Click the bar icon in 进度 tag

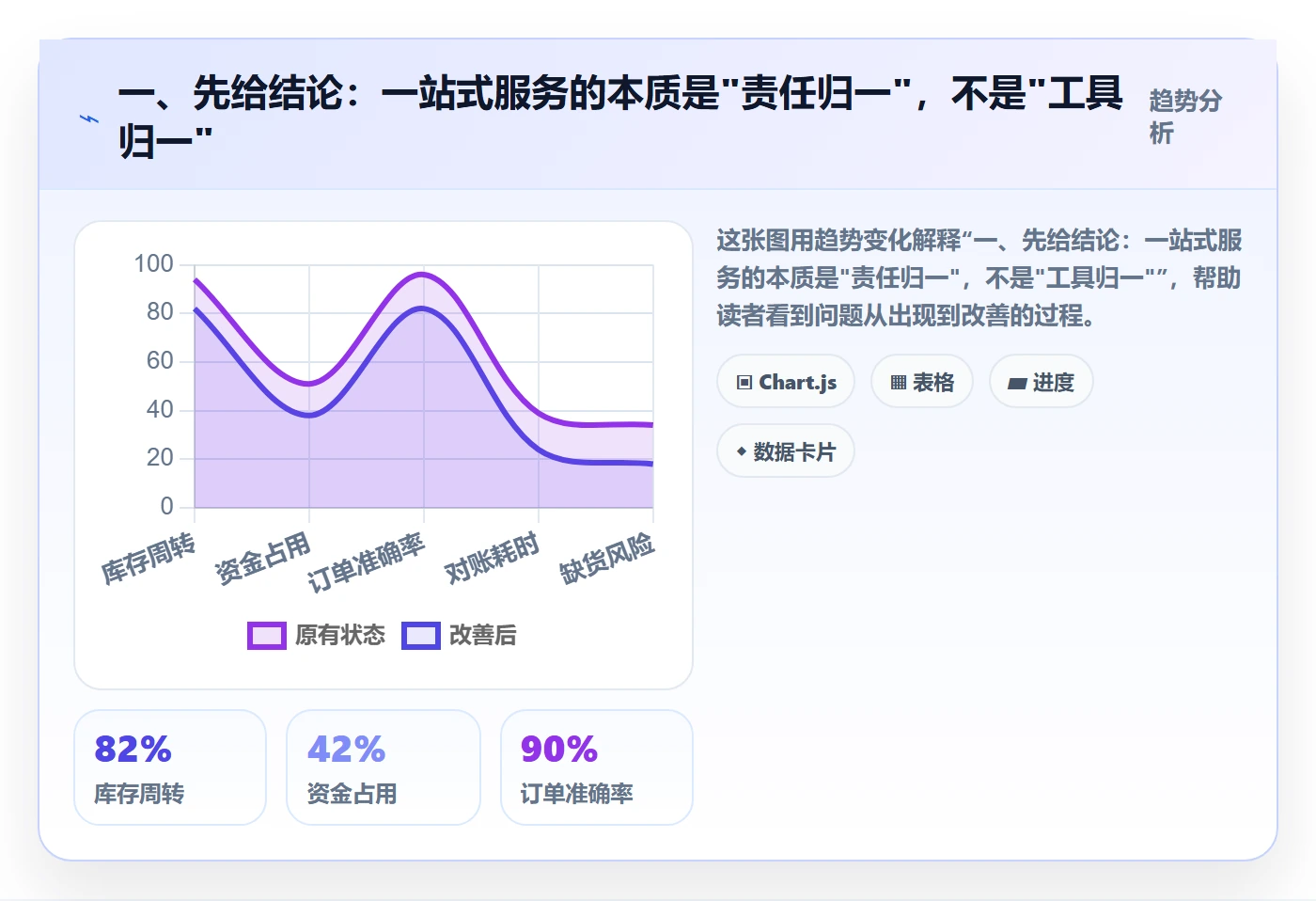coord(1017,384)
